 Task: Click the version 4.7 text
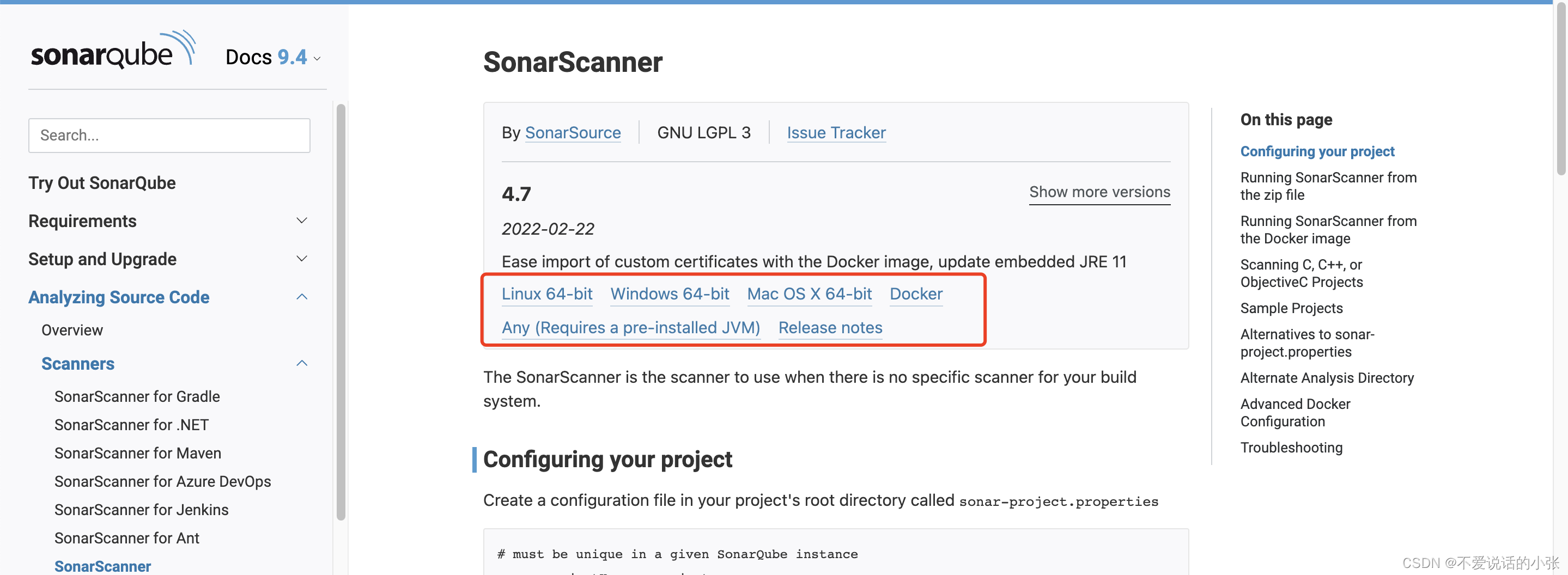516,194
